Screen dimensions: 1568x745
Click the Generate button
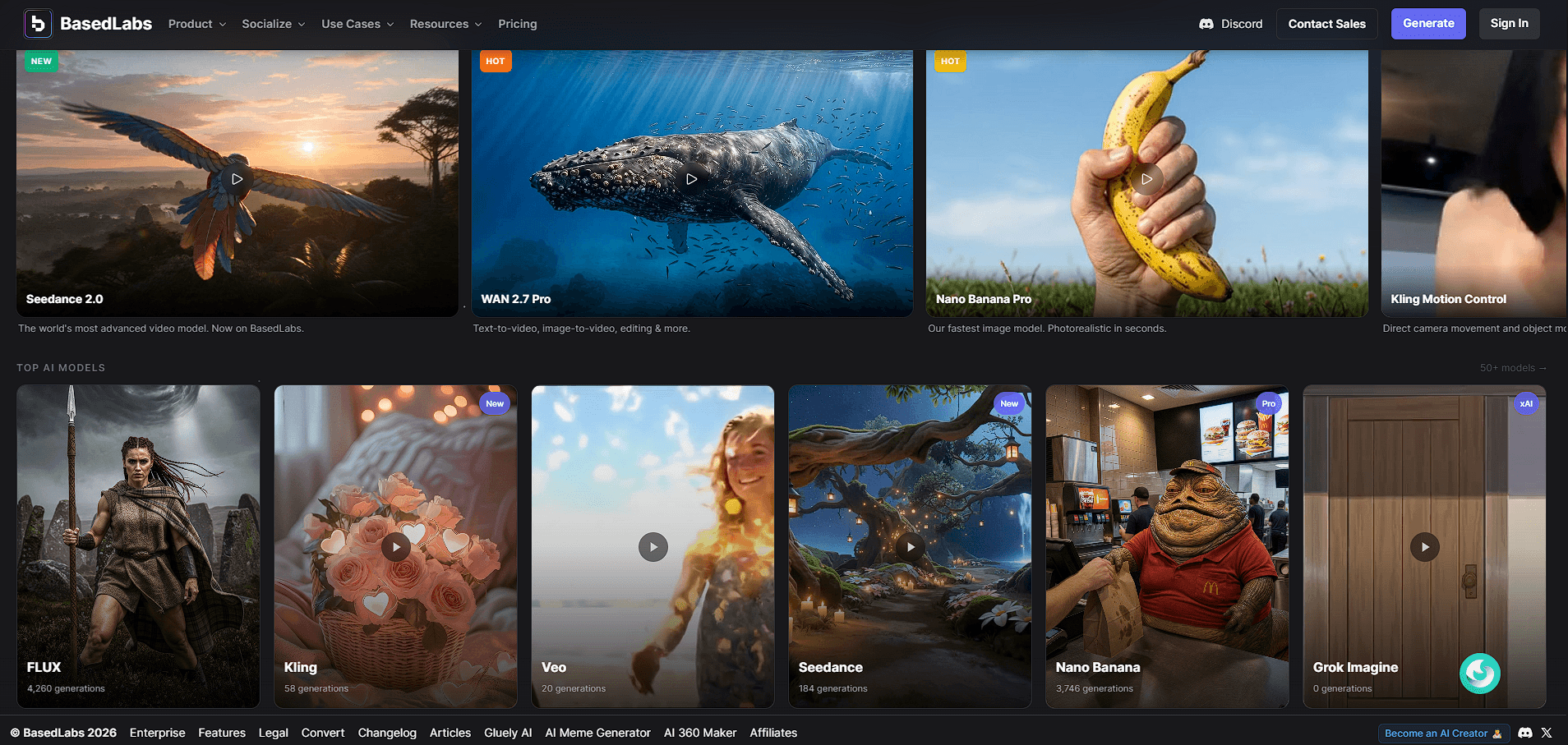[1428, 24]
